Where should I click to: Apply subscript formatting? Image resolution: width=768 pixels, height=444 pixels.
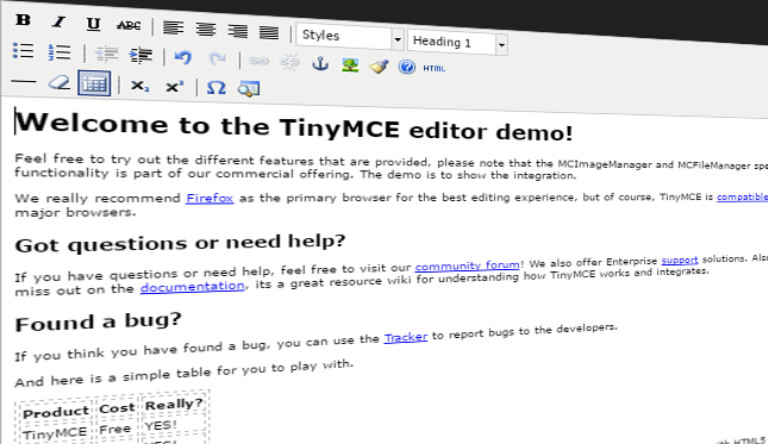140,86
